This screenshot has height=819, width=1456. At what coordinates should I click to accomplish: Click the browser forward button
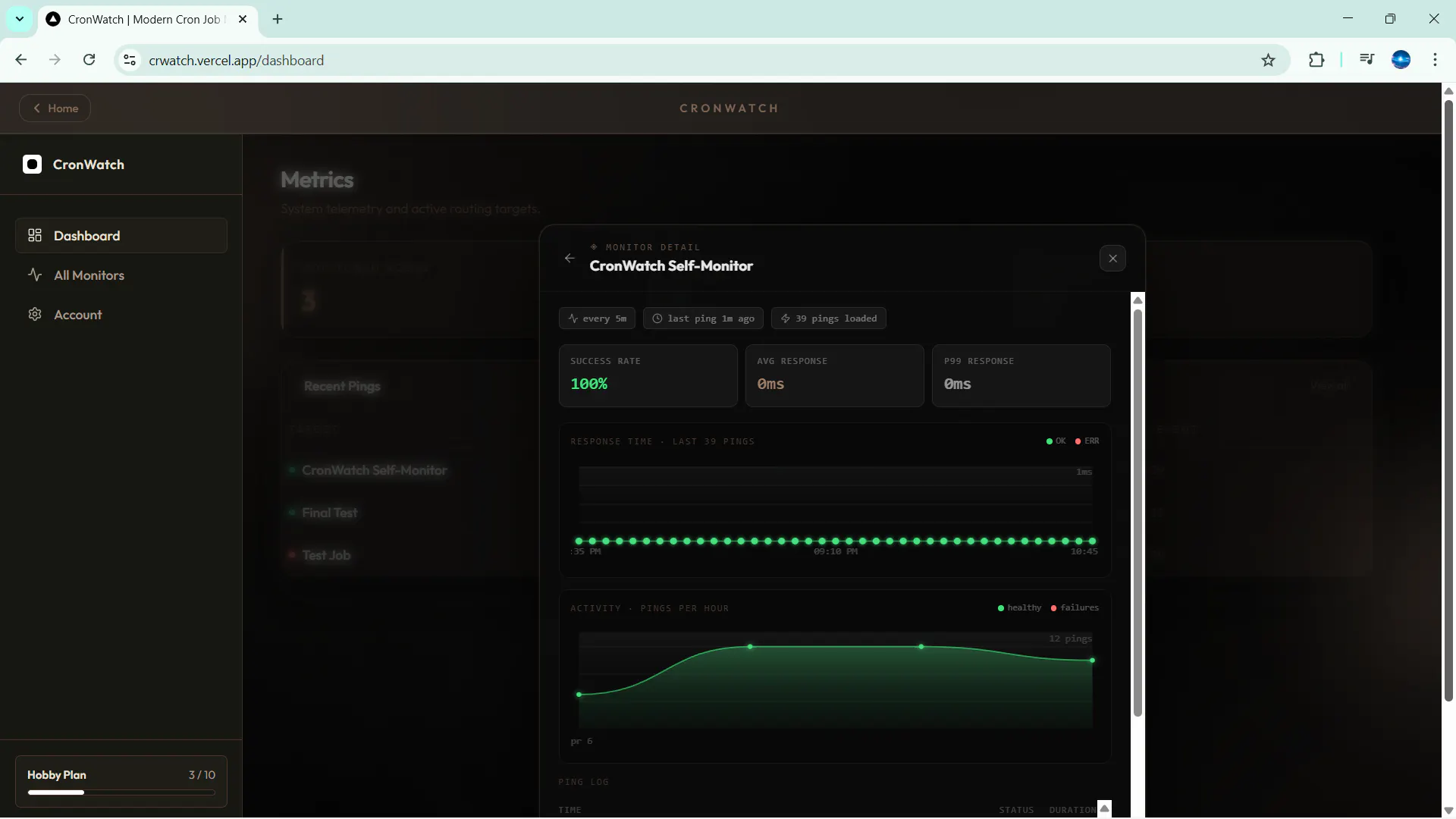(55, 60)
